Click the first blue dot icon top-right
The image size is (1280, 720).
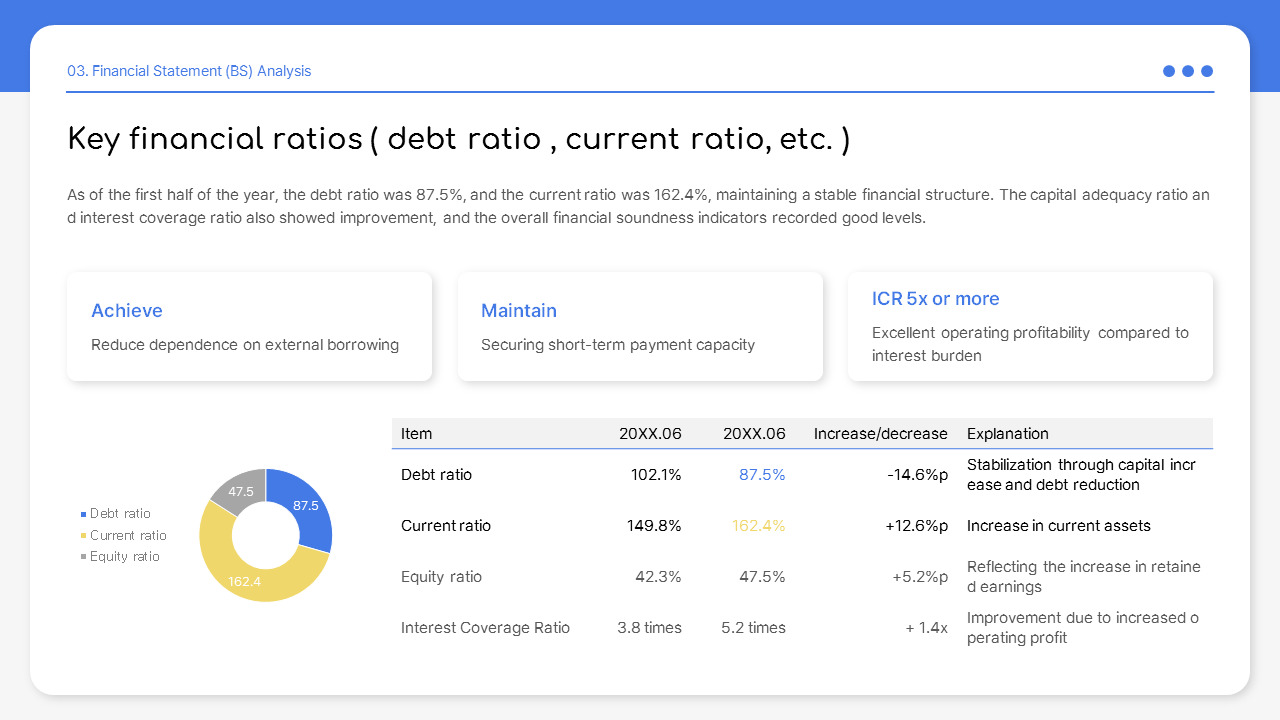tap(1169, 71)
